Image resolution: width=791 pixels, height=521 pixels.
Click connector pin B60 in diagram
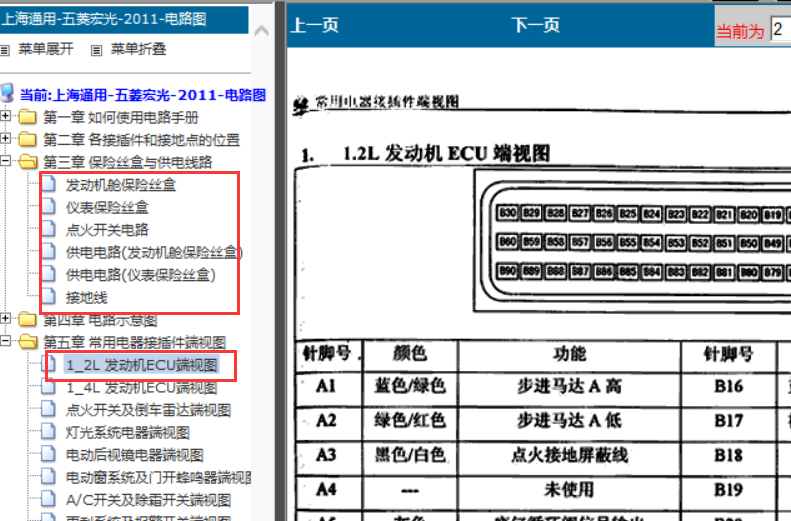pos(507,242)
